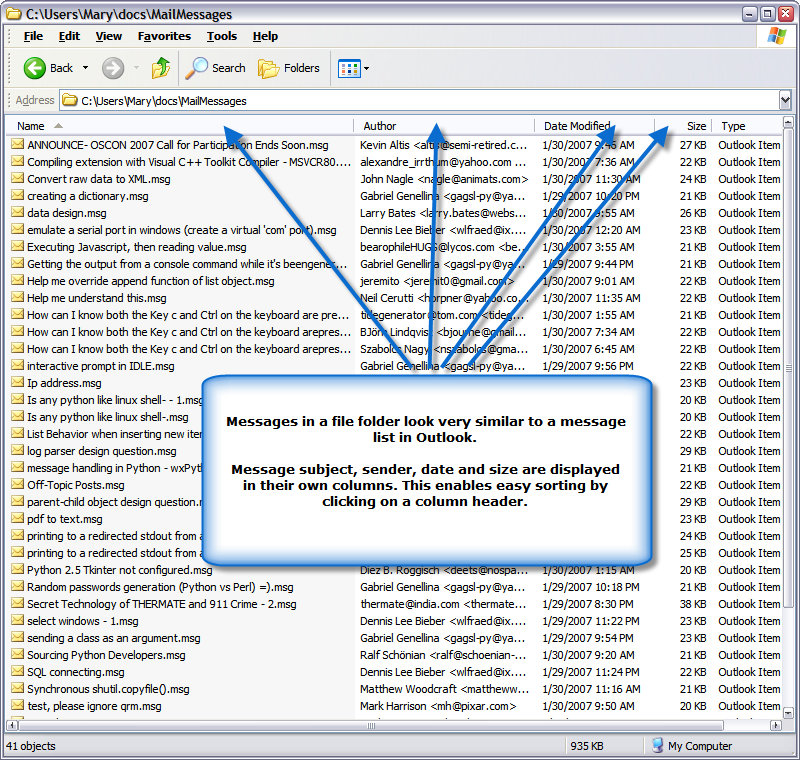Screen dimensions: 800x760
Task: Click envelope icon of pdf to text.msg
Action: coord(18,519)
